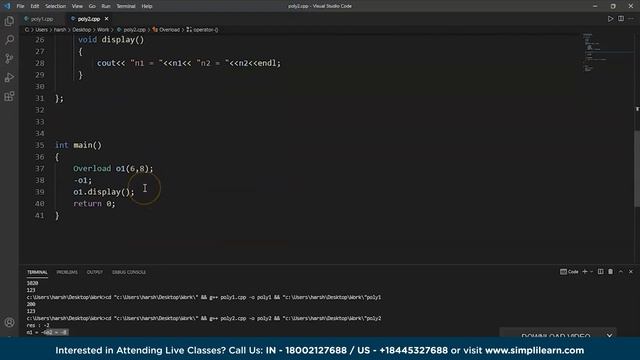
Task: Place cursor on '-o1;' statement
Action: click(83, 180)
